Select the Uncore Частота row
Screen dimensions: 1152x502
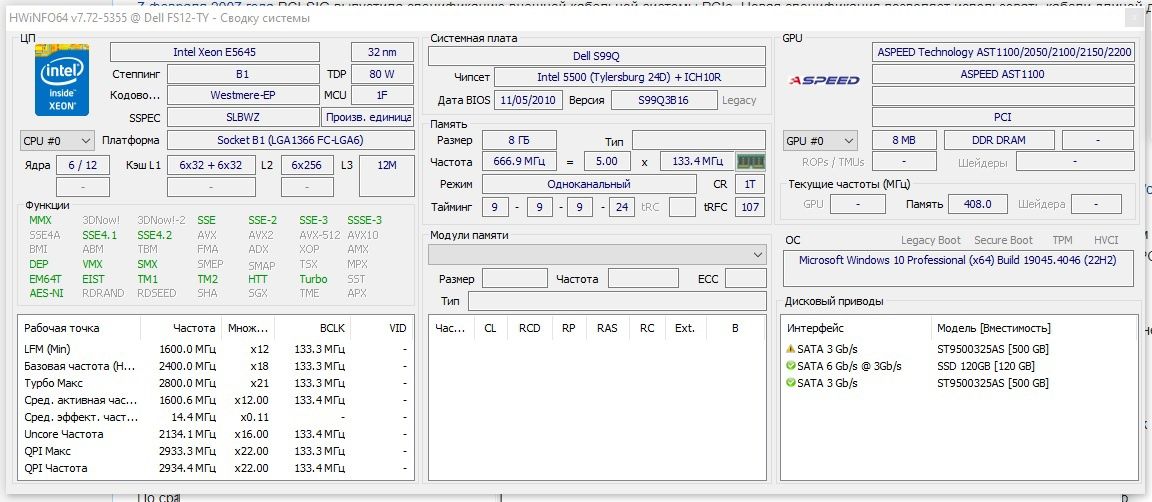(215, 434)
